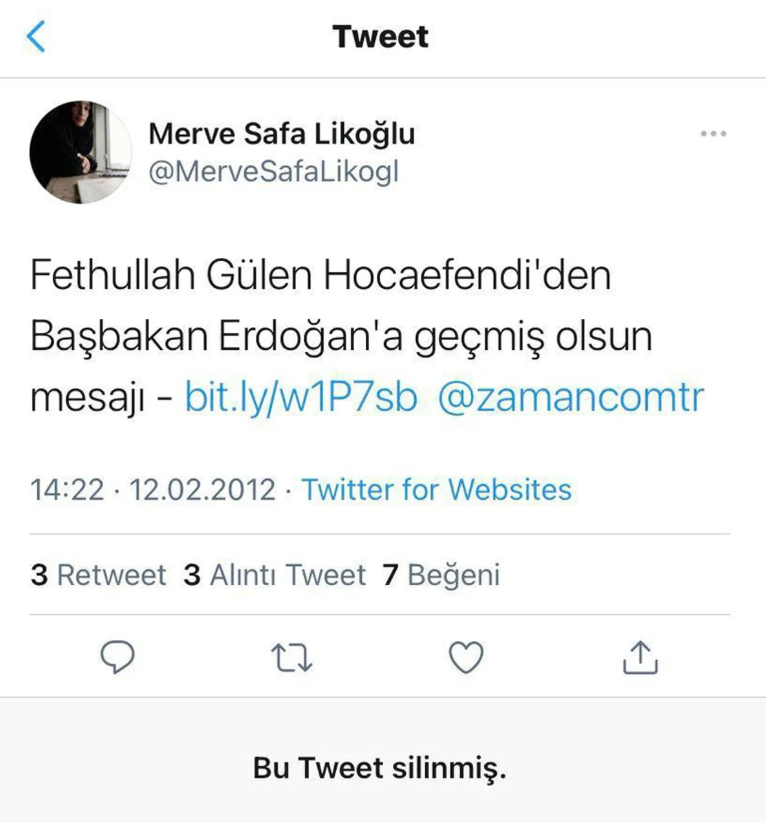
Task: Tap the display name Merve Safa Likoğlu
Action: pos(282,133)
